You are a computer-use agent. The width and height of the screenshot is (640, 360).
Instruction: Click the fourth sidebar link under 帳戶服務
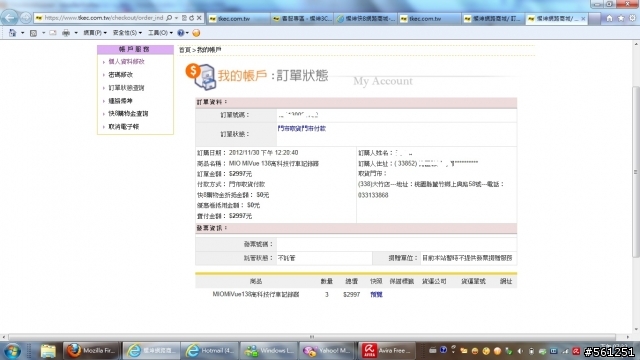[120, 101]
